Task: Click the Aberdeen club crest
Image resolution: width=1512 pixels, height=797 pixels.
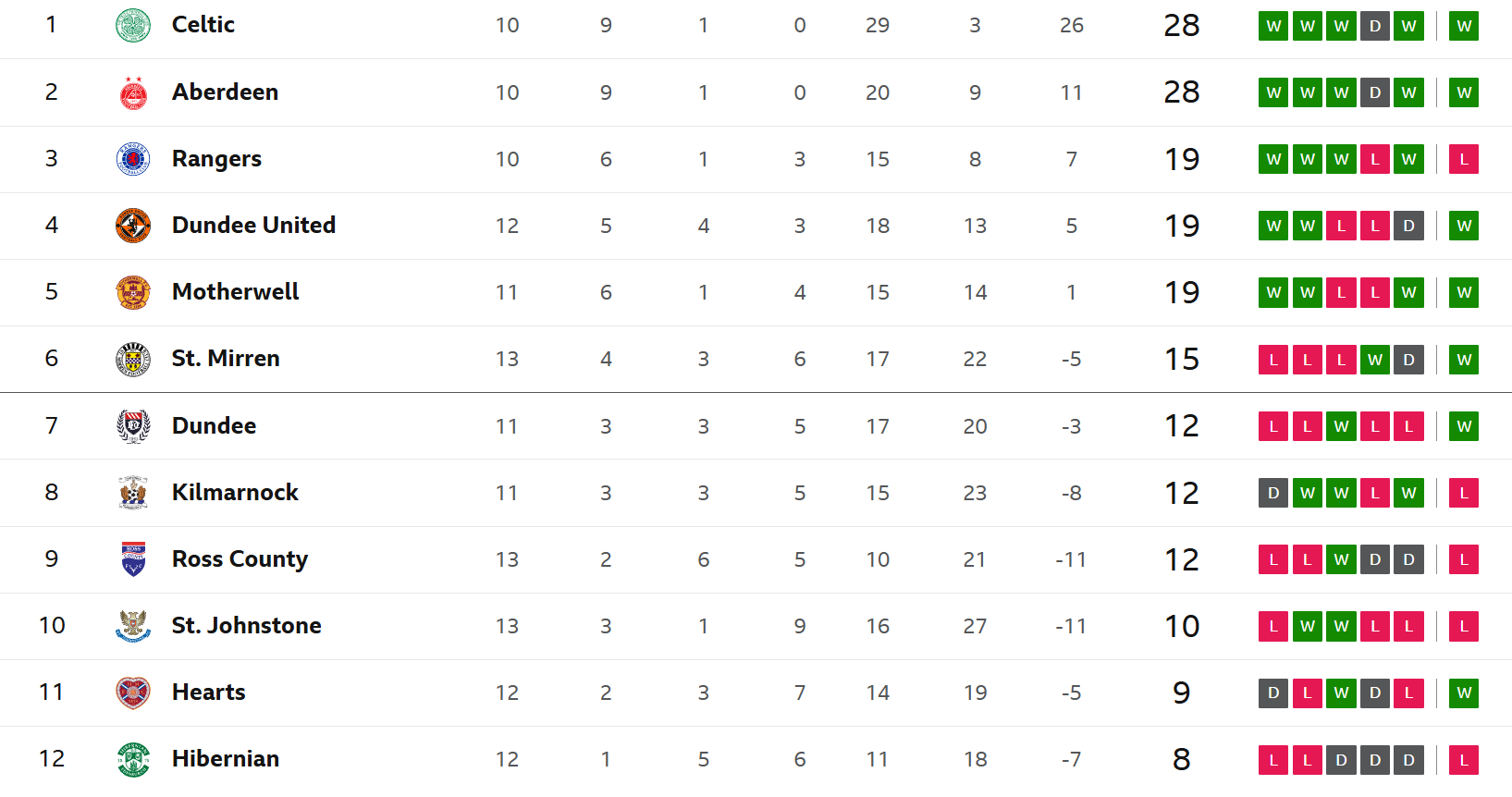Action: tap(133, 92)
